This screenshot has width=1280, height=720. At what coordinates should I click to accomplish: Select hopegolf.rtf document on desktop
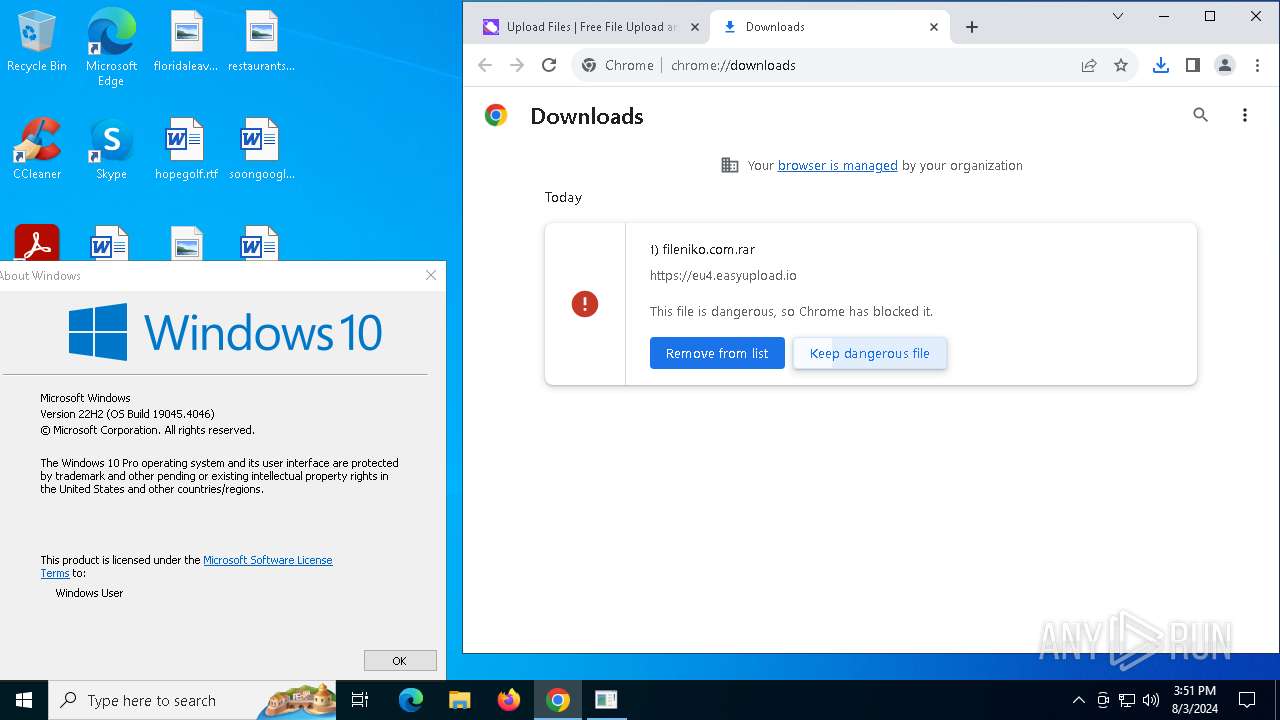tap(186, 149)
